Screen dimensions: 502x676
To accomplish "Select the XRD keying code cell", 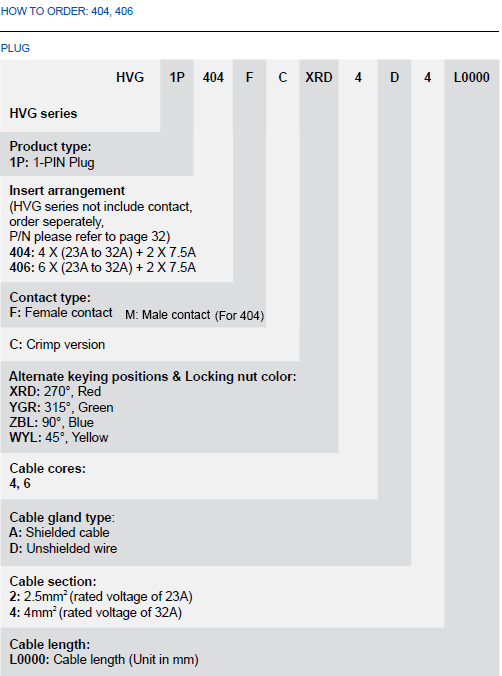I will coord(319,77).
